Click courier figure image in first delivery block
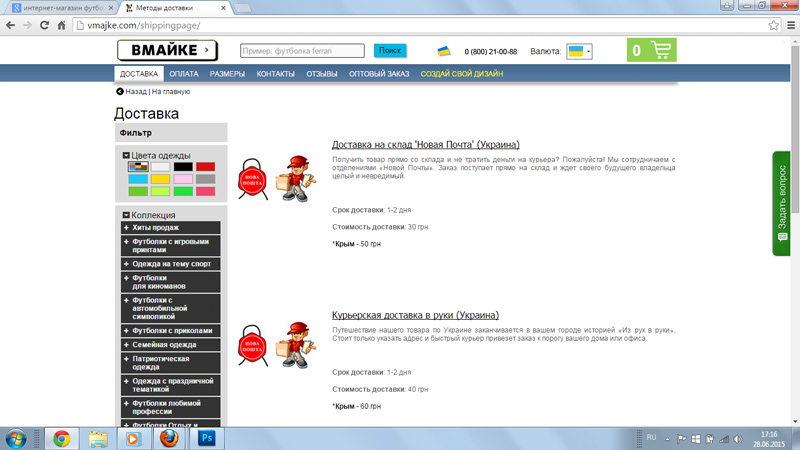 (296, 179)
